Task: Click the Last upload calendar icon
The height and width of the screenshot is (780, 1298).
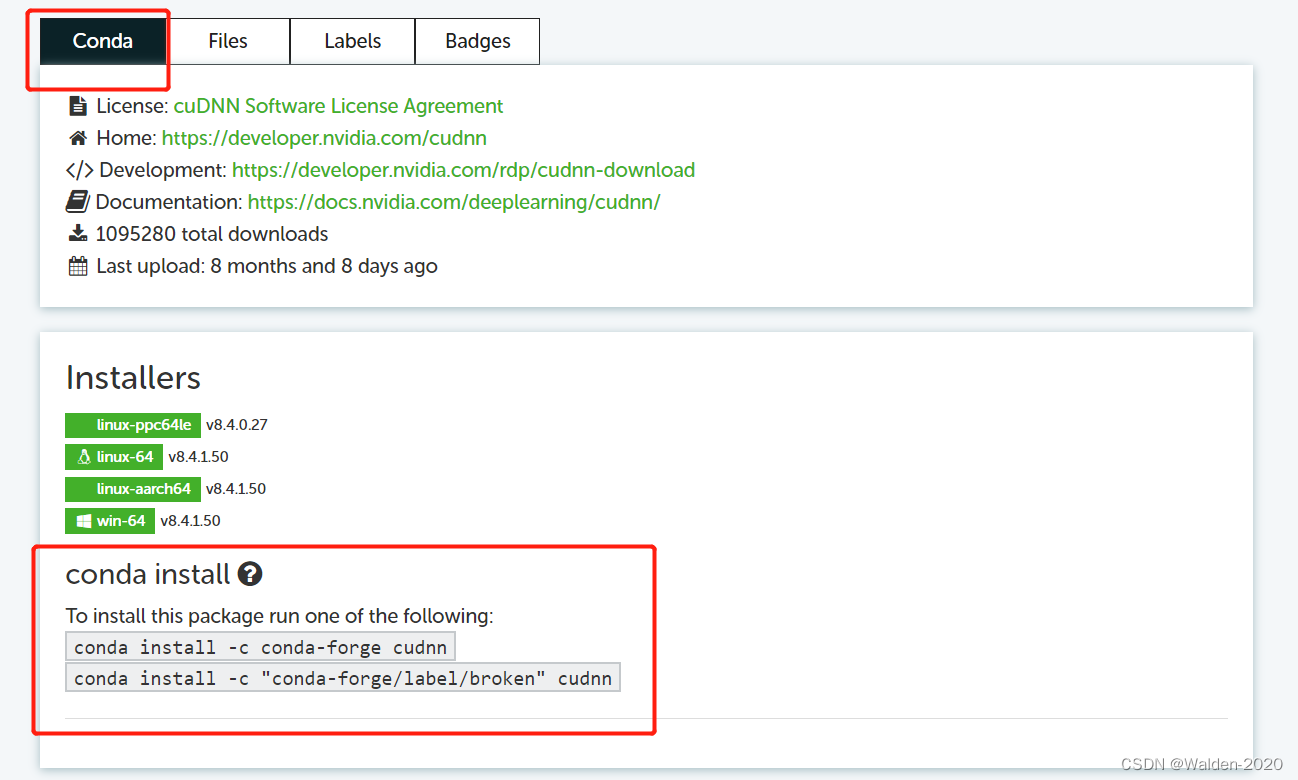Action: point(78,266)
